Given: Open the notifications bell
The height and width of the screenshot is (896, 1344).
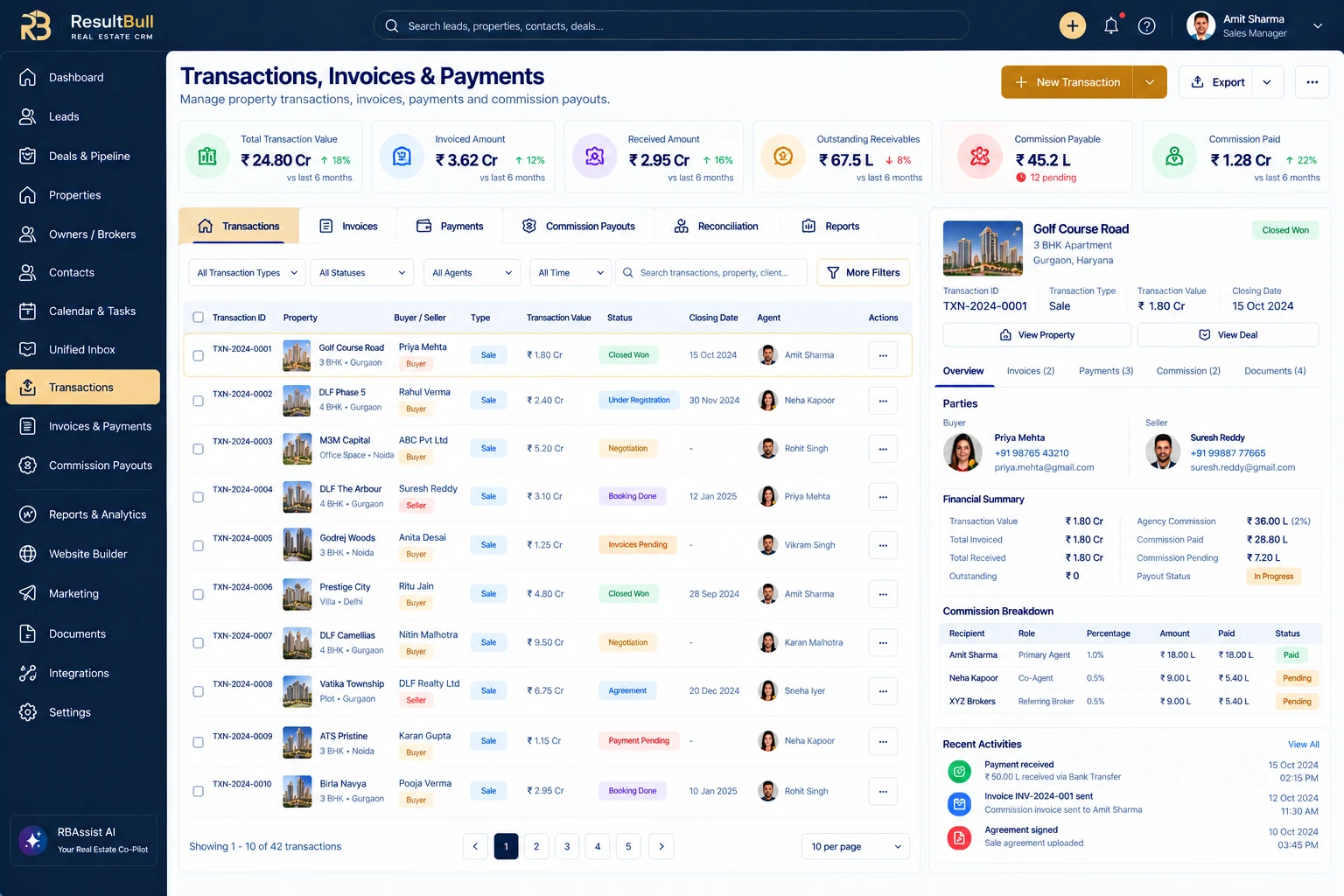Looking at the screenshot, I should (x=1111, y=25).
